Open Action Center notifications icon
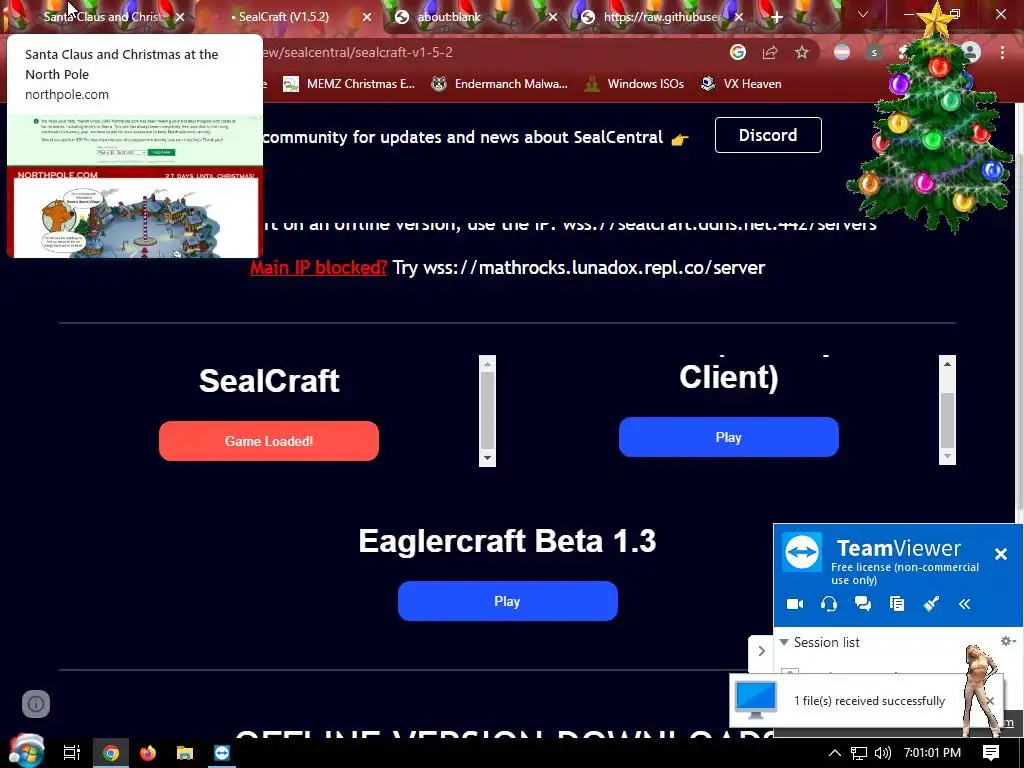The image size is (1024, 768). point(991,753)
